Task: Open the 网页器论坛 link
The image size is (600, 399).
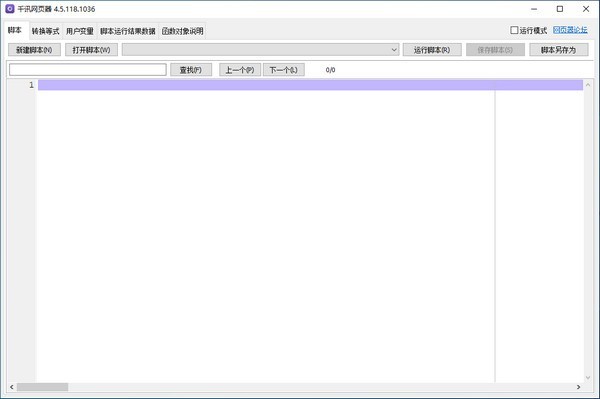Action: (x=570, y=30)
